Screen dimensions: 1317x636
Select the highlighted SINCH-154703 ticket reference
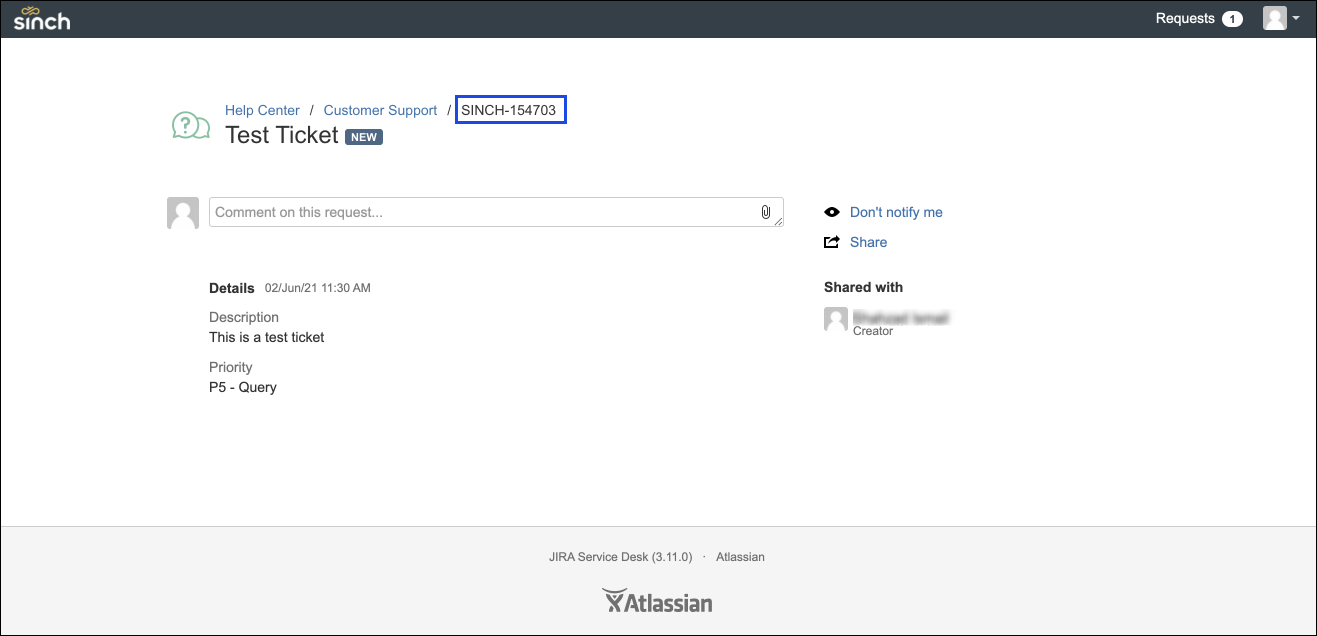(x=510, y=109)
